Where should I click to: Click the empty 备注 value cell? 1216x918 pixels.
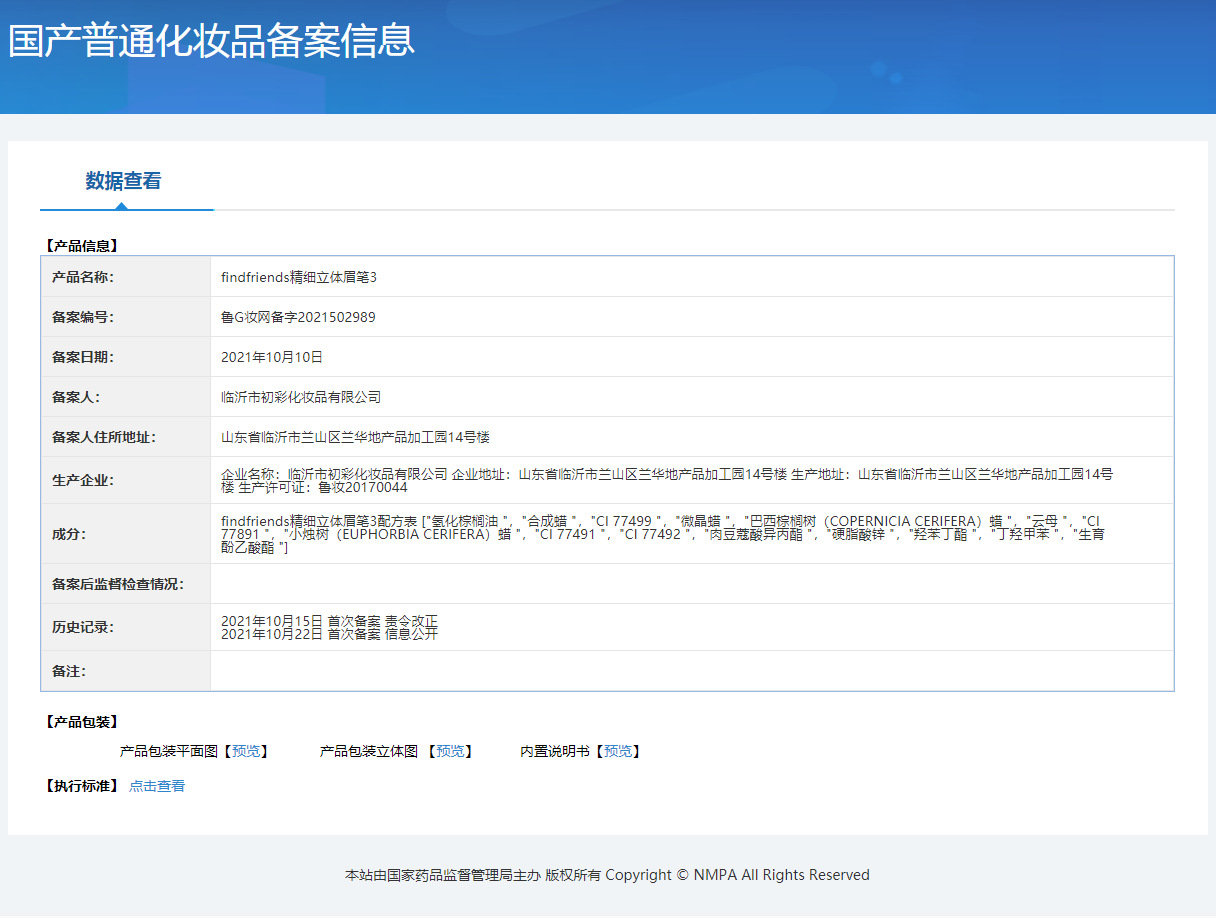(691, 671)
